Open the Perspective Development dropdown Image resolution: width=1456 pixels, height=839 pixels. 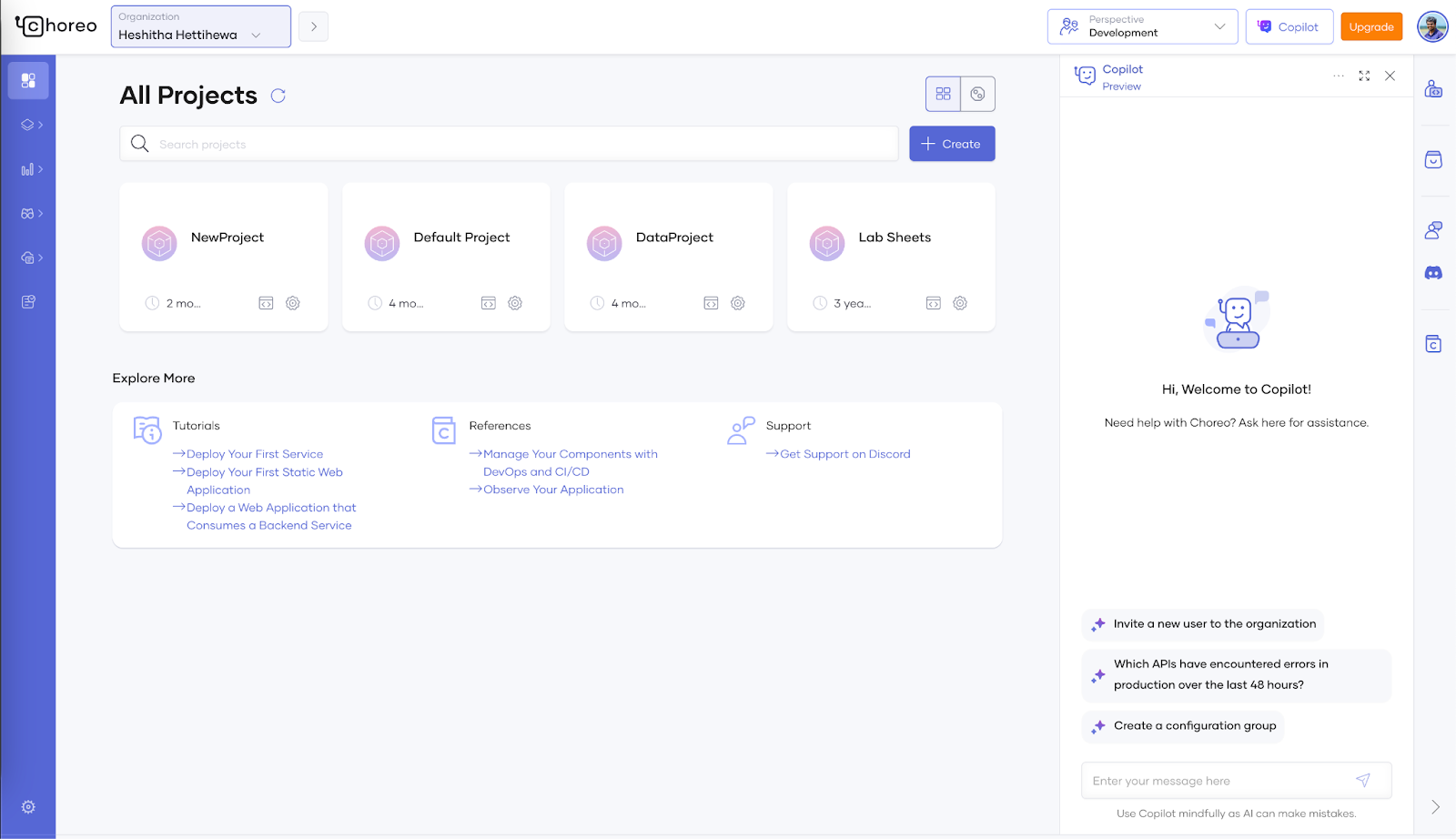(1142, 26)
